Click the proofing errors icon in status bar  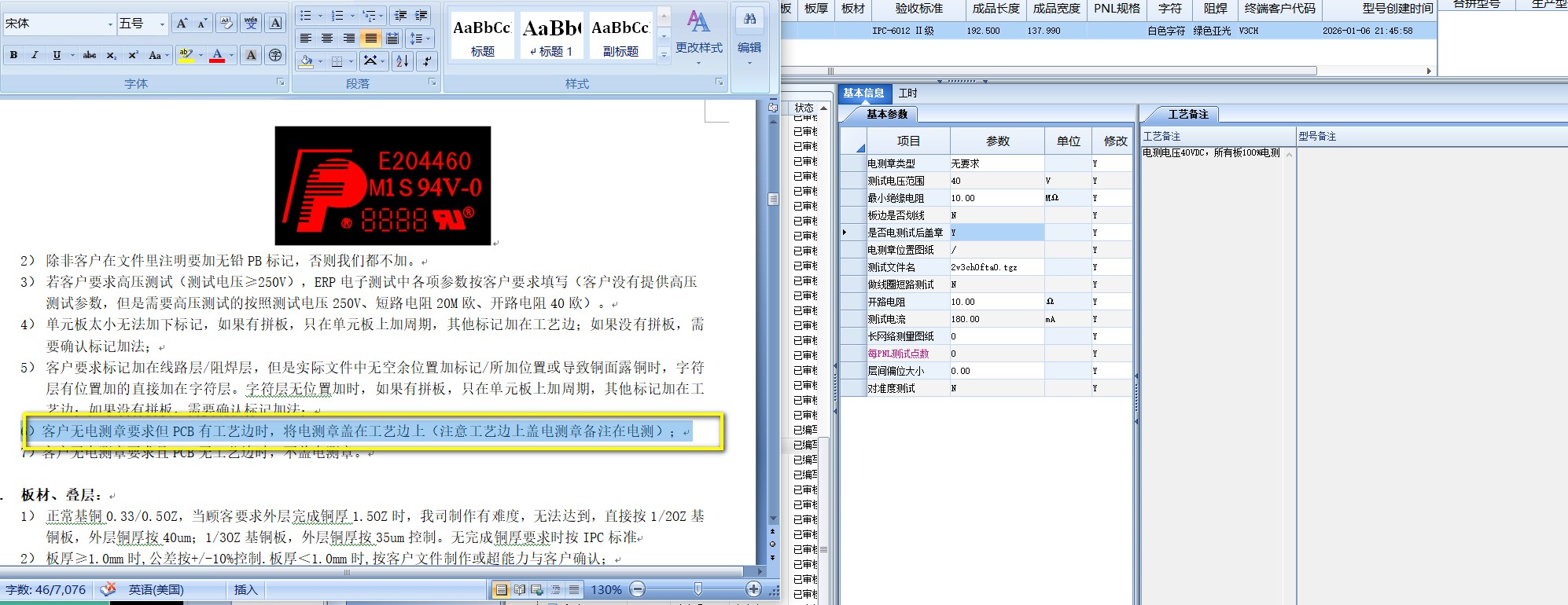[109, 589]
